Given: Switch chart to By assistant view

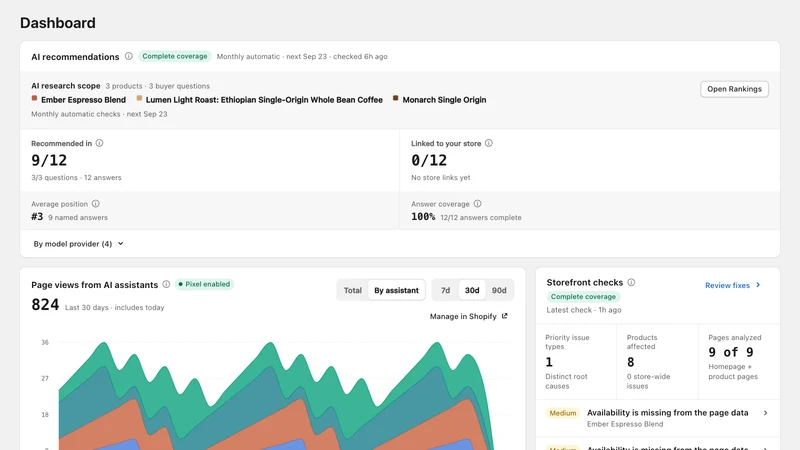Looking at the screenshot, I should pyautogui.click(x=396, y=290).
